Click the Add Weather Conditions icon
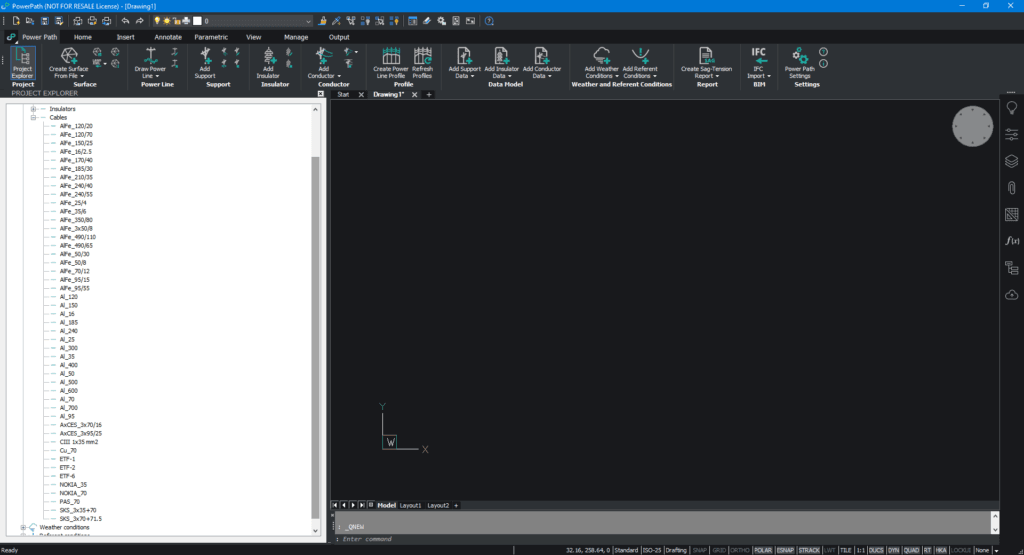Image resolution: width=1024 pixels, height=555 pixels. [601, 56]
